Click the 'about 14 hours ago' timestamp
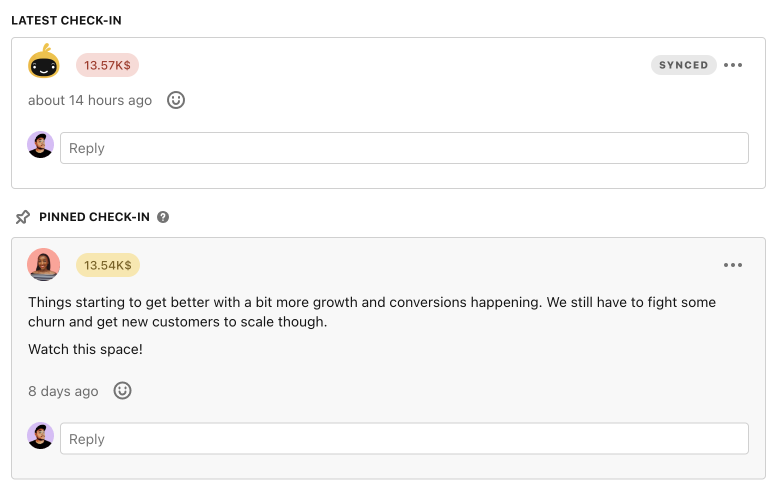This screenshot has width=777, height=489. pyautogui.click(x=90, y=100)
